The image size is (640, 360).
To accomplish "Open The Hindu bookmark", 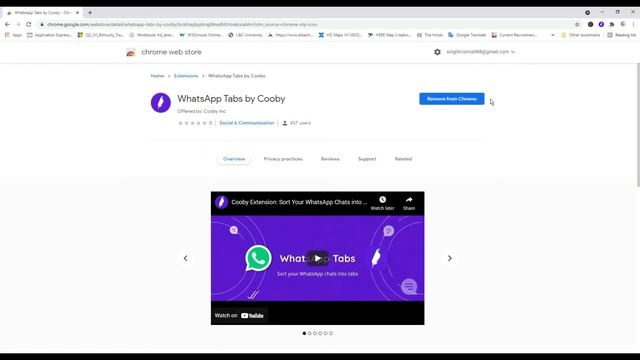I will (430, 35).
